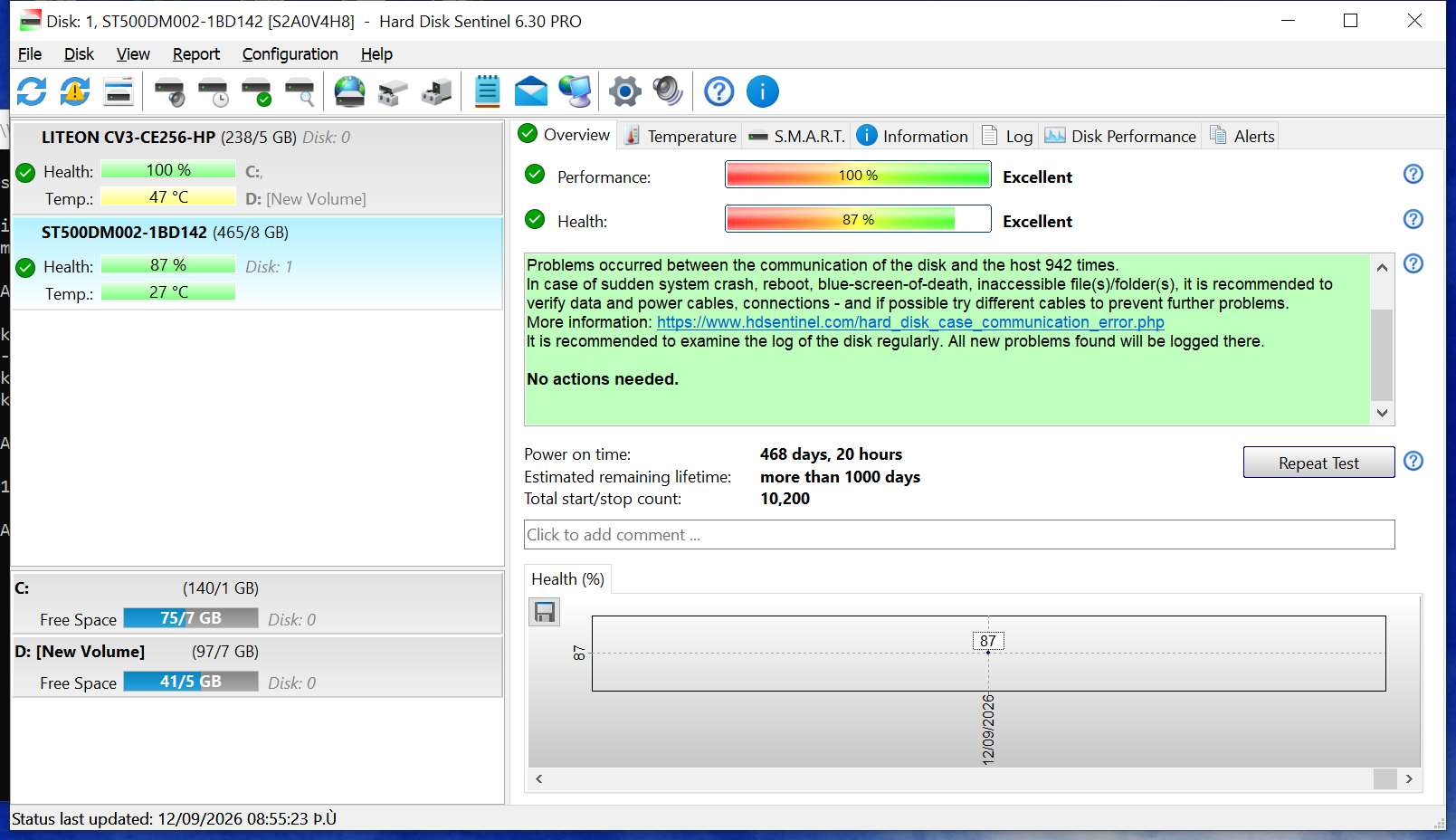Click the blue notepad report icon
This screenshot has height=840, width=1456.
tap(487, 91)
